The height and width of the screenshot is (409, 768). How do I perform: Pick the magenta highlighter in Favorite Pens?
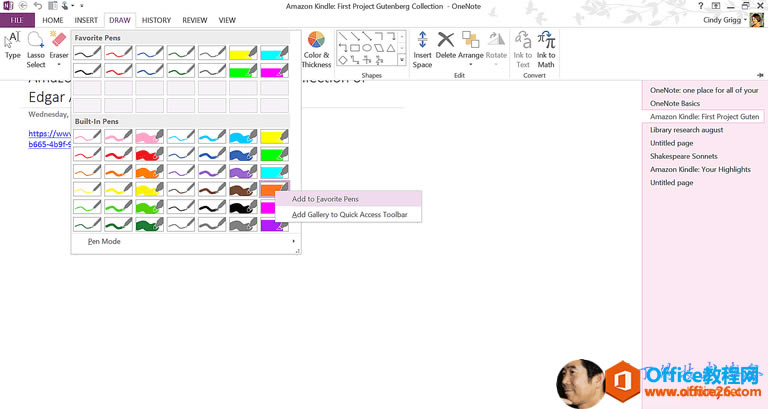(274, 71)
